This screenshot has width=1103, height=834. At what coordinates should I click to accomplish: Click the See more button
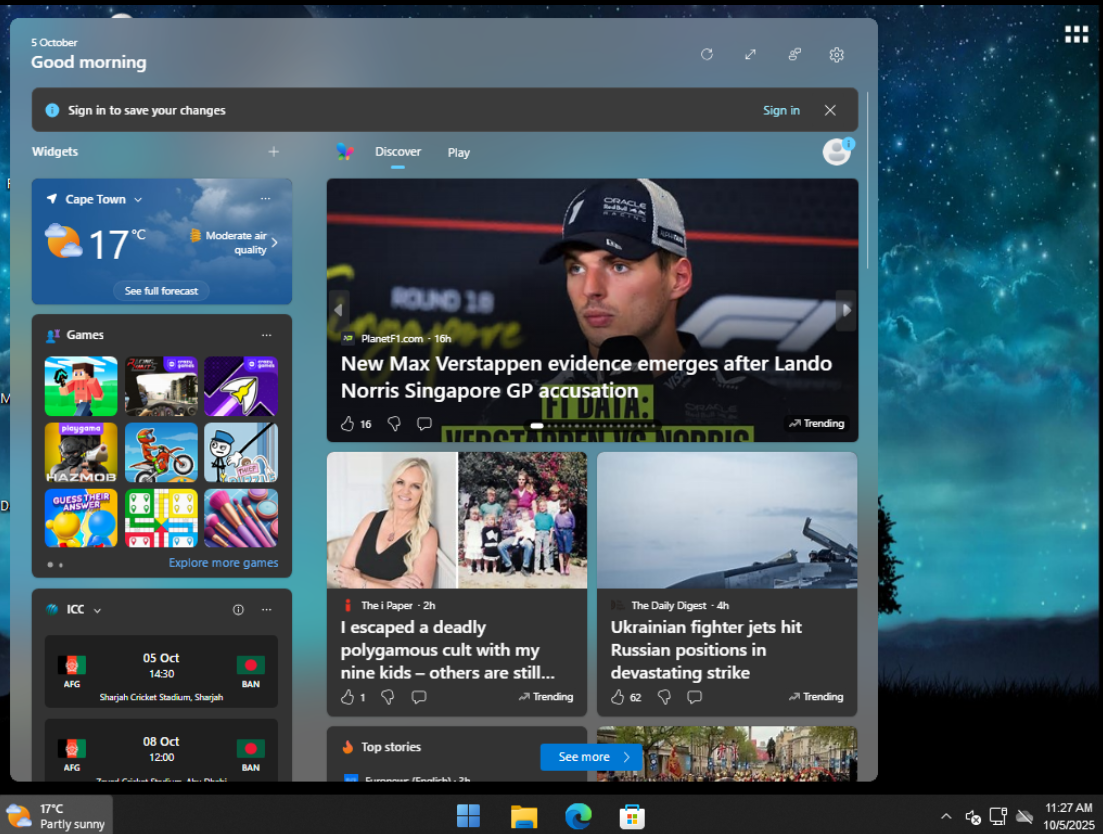coord(591,757)
